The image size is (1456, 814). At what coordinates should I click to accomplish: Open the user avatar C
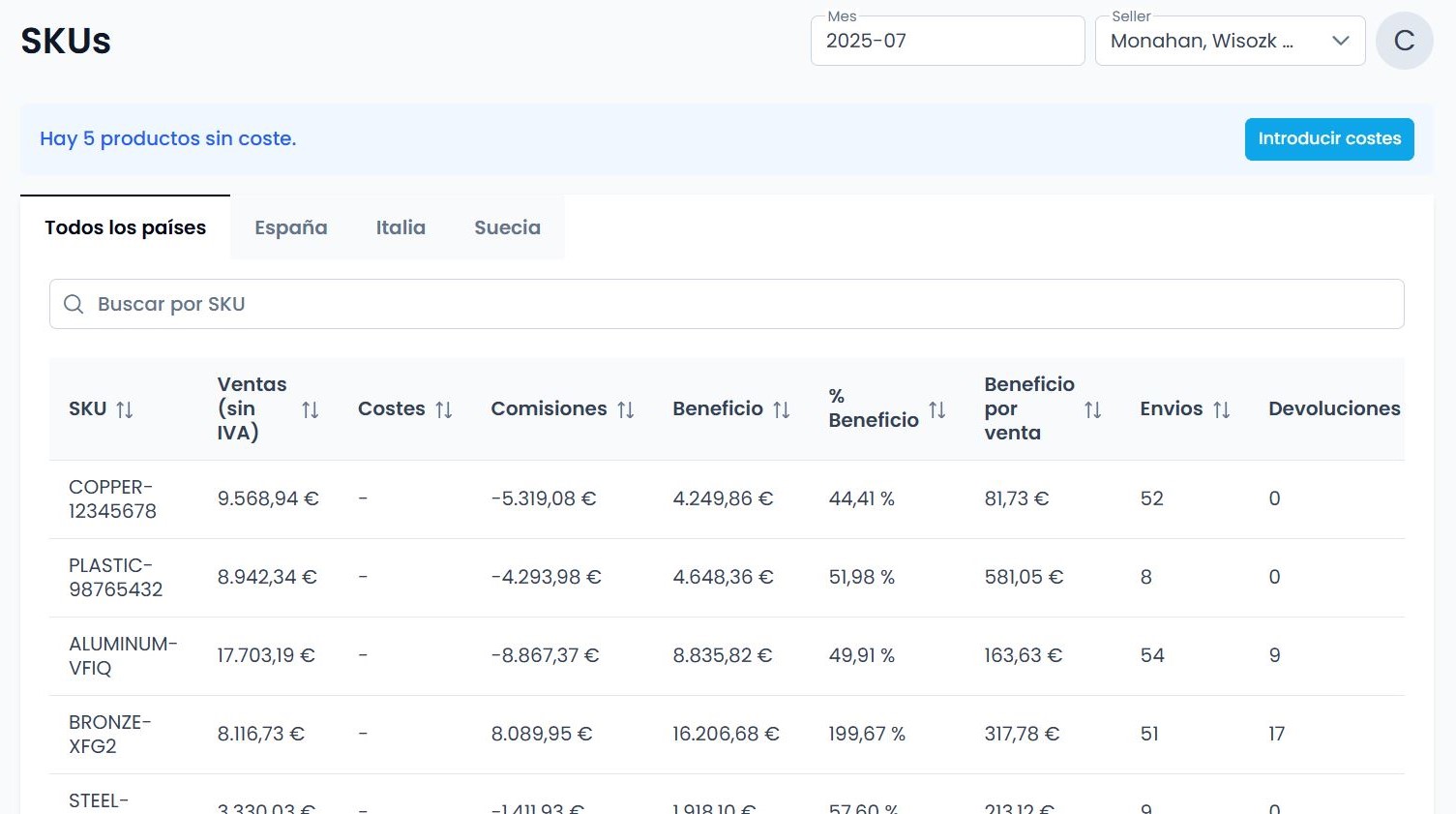(x=1405, y=41)
